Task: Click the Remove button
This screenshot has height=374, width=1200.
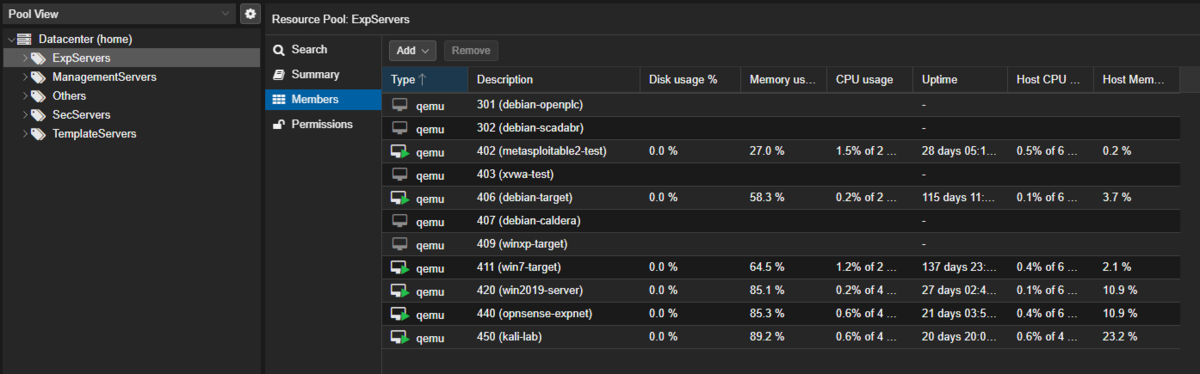Action: (470, 50)
